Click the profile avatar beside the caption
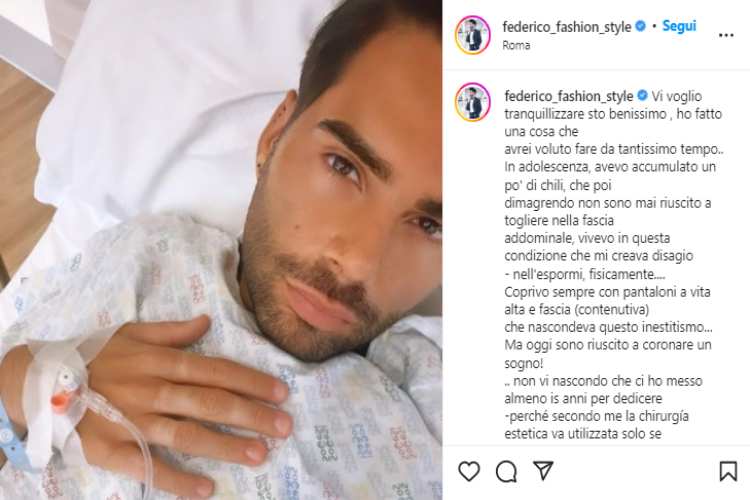This screenshot has height=500, width=750. click(473, 102)
